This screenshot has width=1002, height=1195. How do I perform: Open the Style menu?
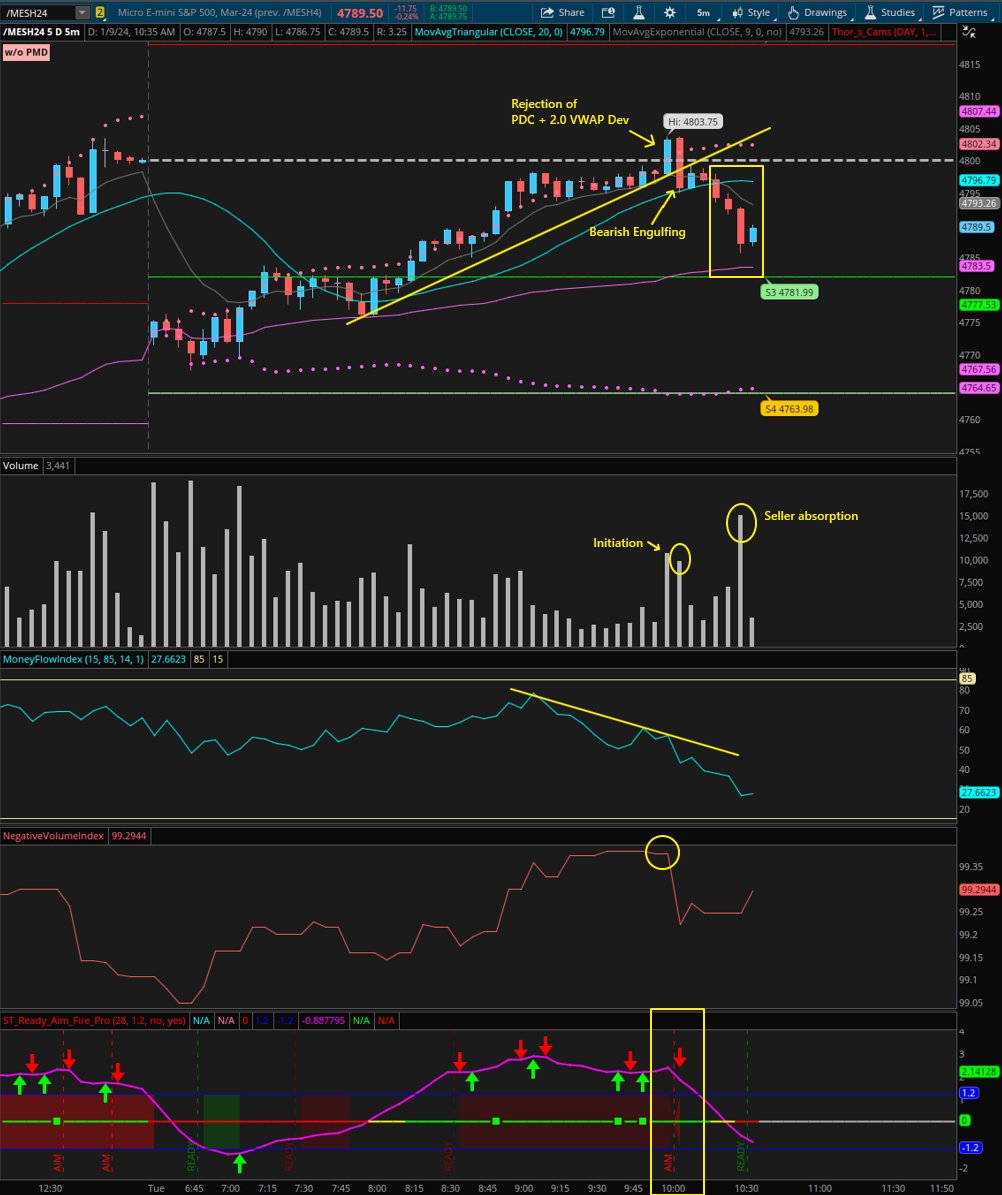[x=751, y=12]
